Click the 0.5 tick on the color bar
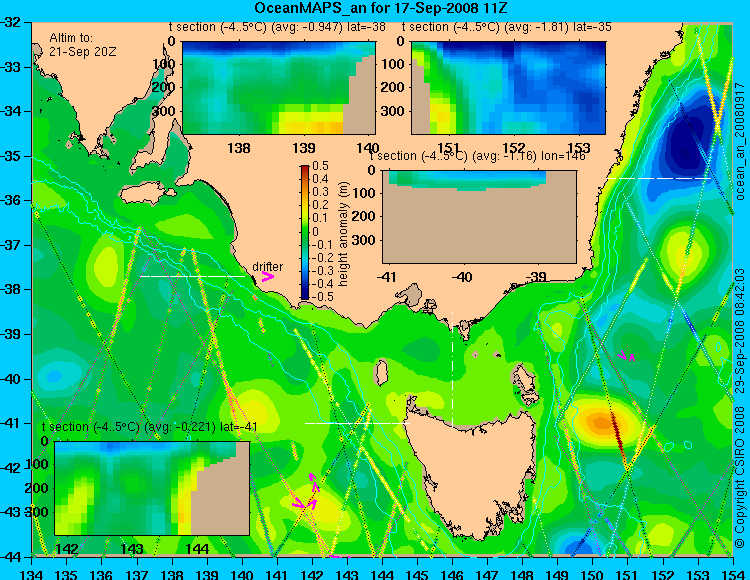The image size is (750, 580). (320, 166)
